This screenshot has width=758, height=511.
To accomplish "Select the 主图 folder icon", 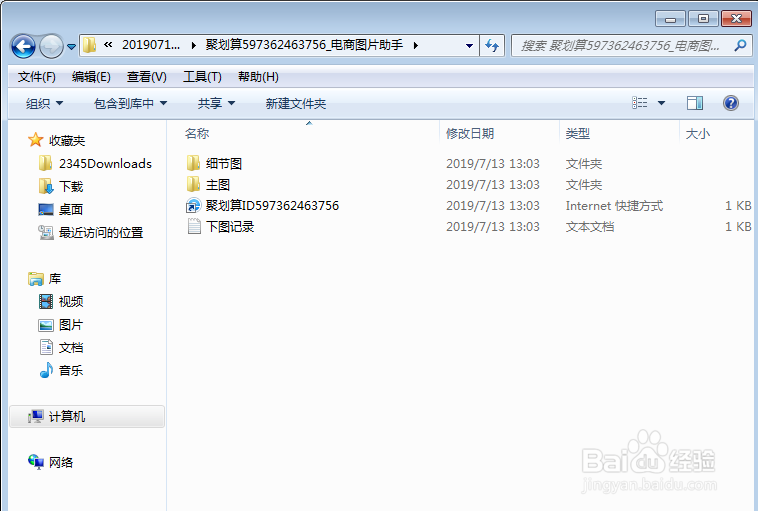I will pyautogui.click(x=193, y=184).
